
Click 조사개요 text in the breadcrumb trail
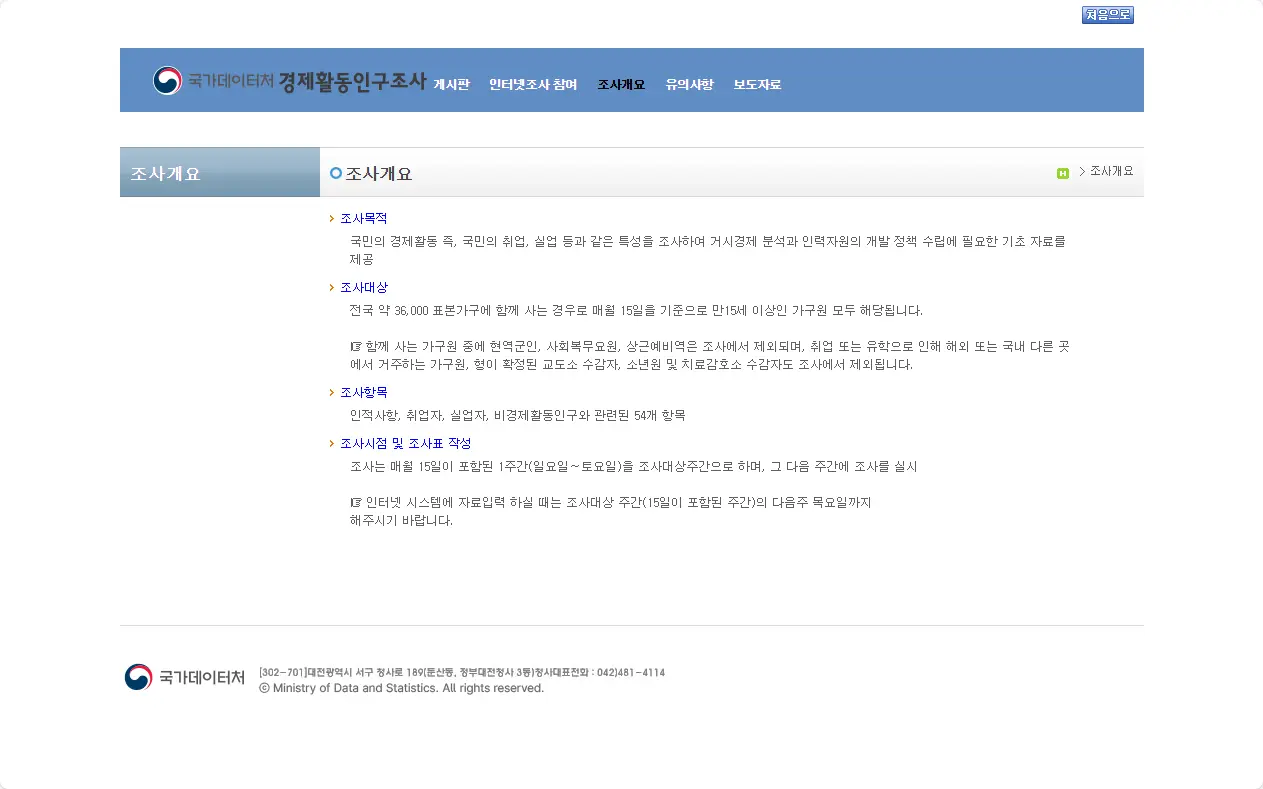[x=1110, y=171]
